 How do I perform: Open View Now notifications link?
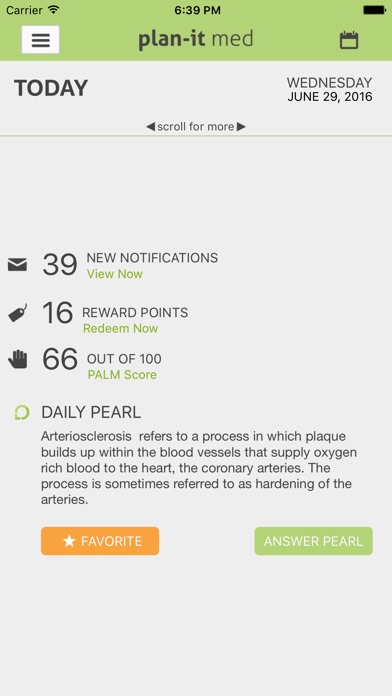[x=115, y=274]
